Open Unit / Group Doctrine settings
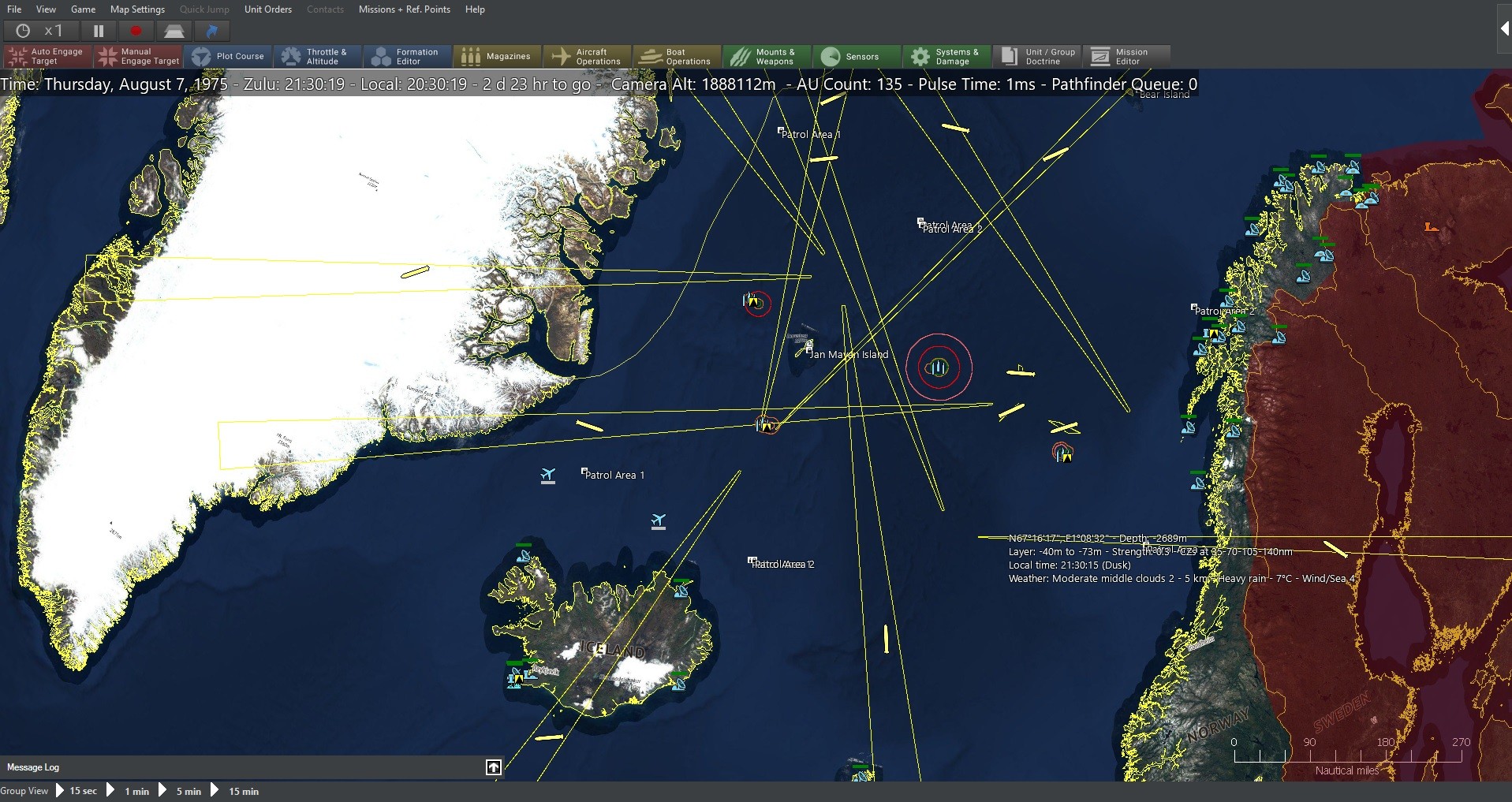The width and height of the screenshot is (1512, 802). click(1036, 56)
